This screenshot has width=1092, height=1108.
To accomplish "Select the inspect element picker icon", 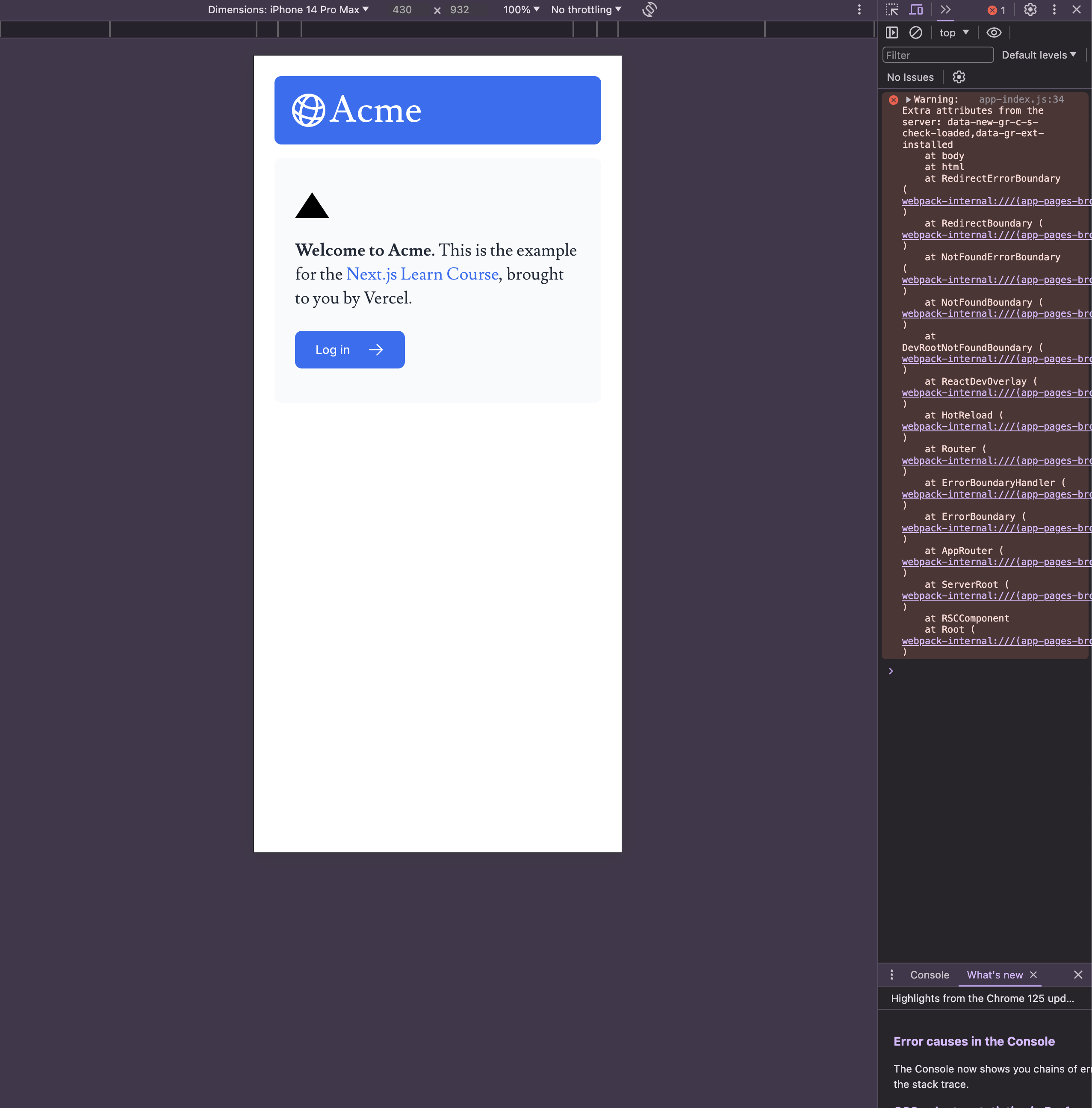I will 891,10.
